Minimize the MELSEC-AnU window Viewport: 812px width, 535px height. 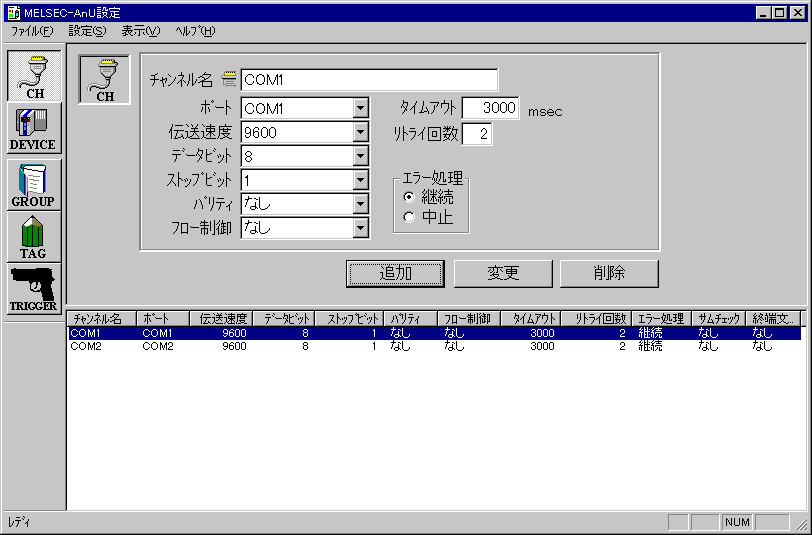click(x=763, y=13)
